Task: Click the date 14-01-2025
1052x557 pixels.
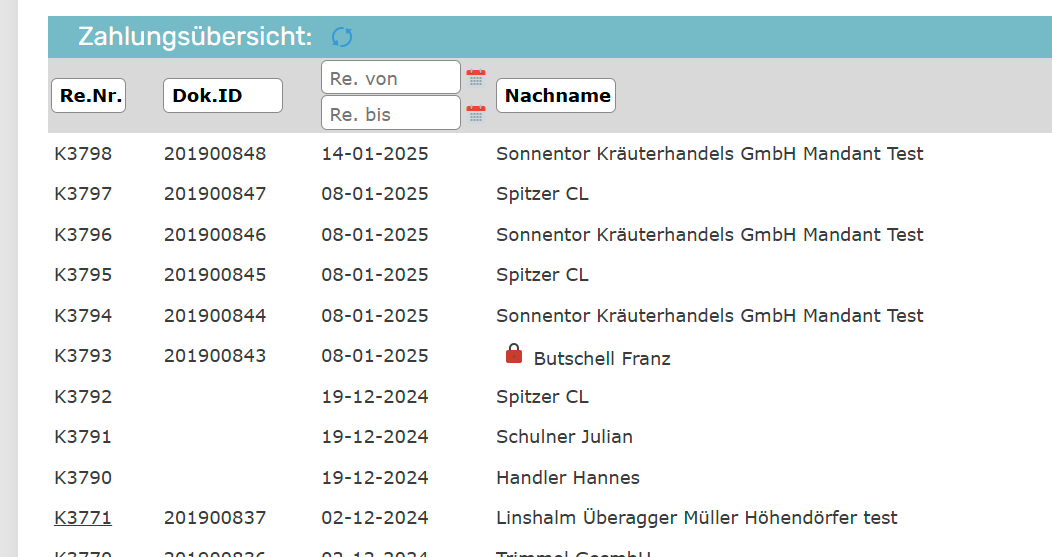Action: [x=374, y=154]
